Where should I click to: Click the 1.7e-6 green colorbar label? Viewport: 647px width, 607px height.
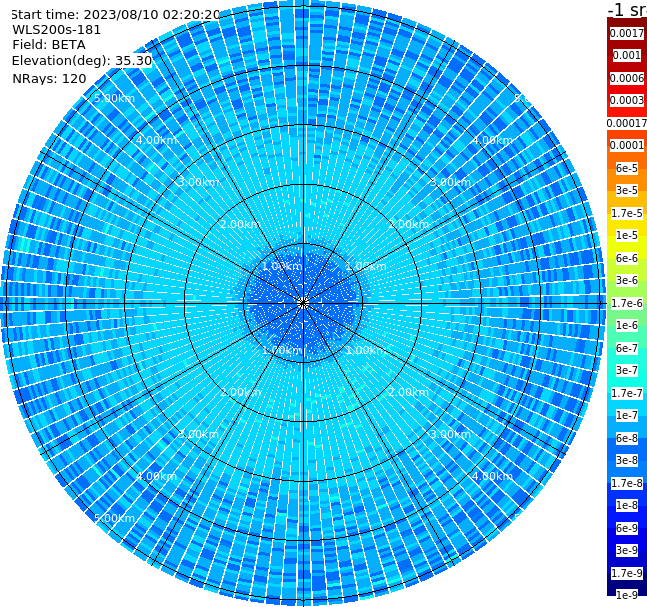pos(627,303)
